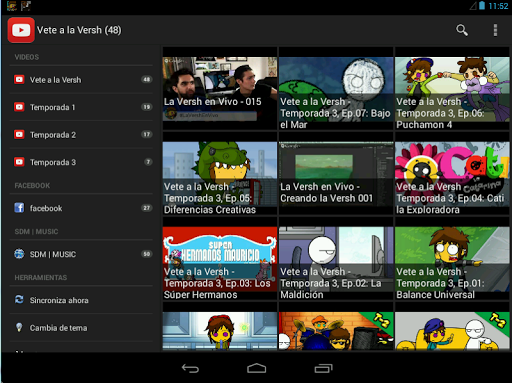Open Ep.03: Los Súper Hermanos thumbnail
Screen dimensions: 512x383
(x=220, y=258)
